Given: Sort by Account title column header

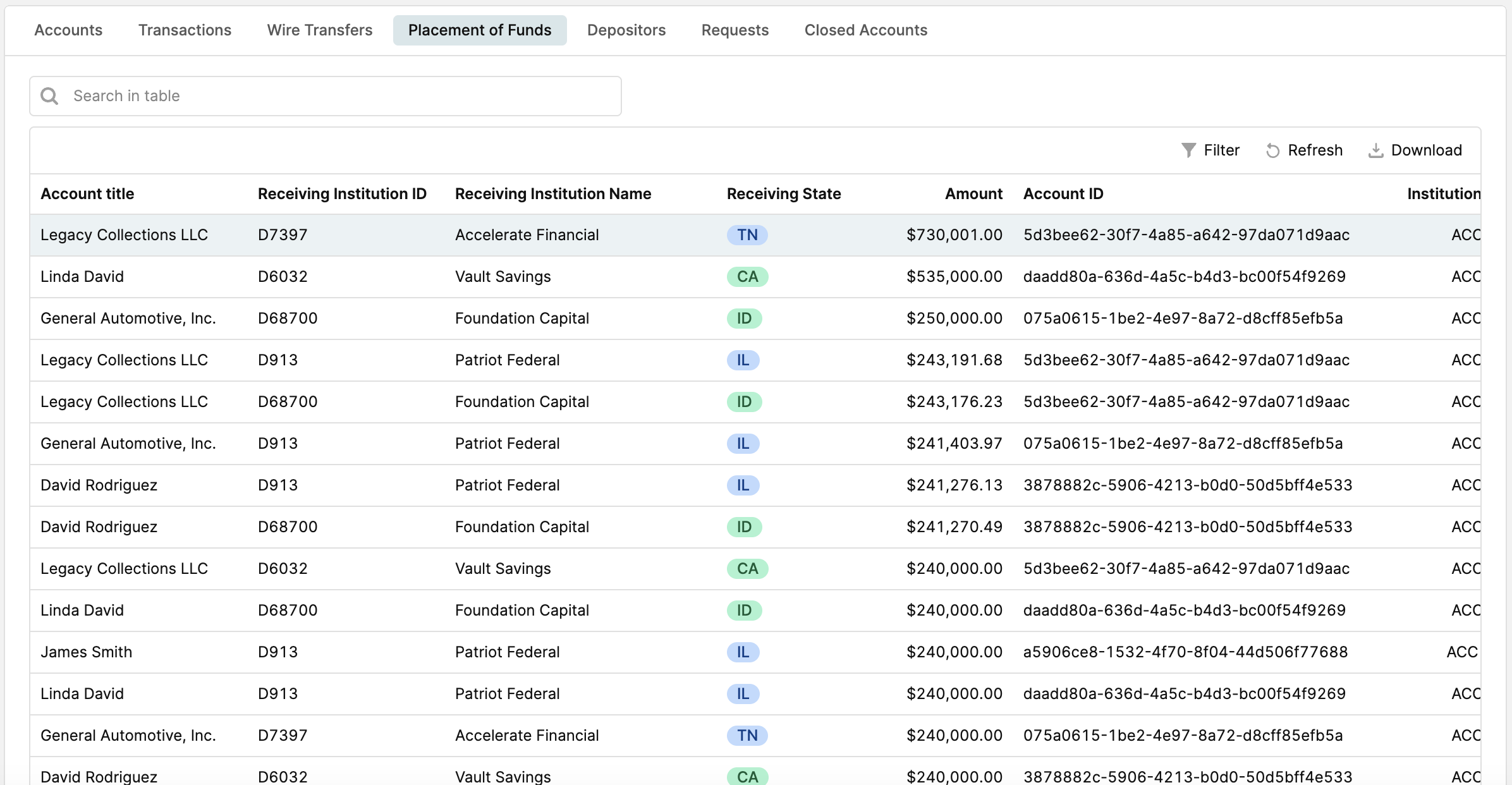Looking at the screenshot, I should [87, 194].
